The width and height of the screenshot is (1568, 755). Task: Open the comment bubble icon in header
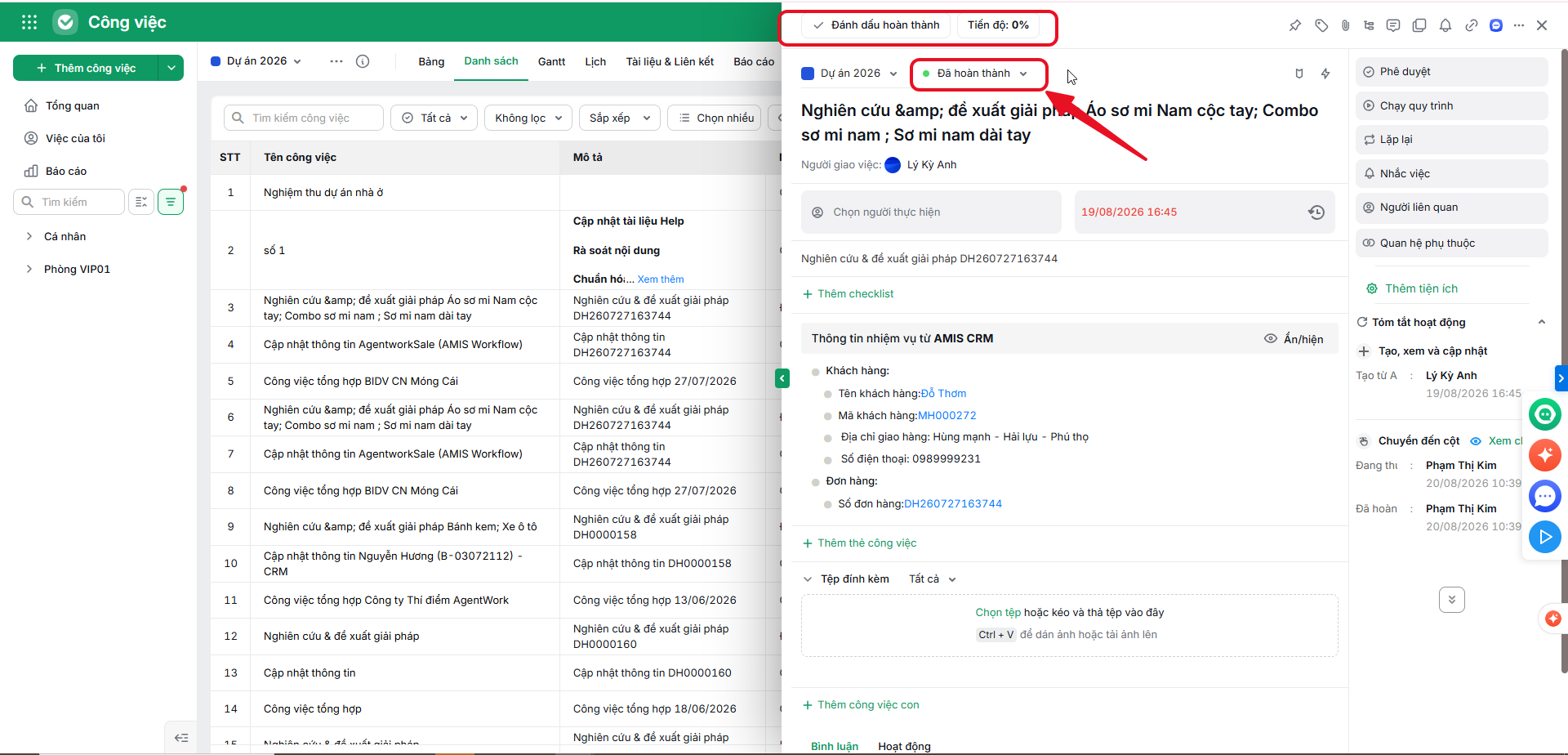click(x=1393, y=25)
